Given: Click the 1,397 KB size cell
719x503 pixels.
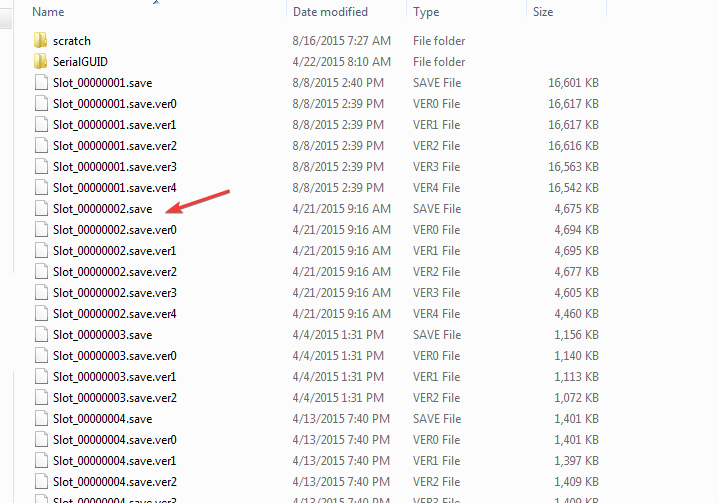Looking at the screenshot, I should pyautogui.click(x=576, y=461).
